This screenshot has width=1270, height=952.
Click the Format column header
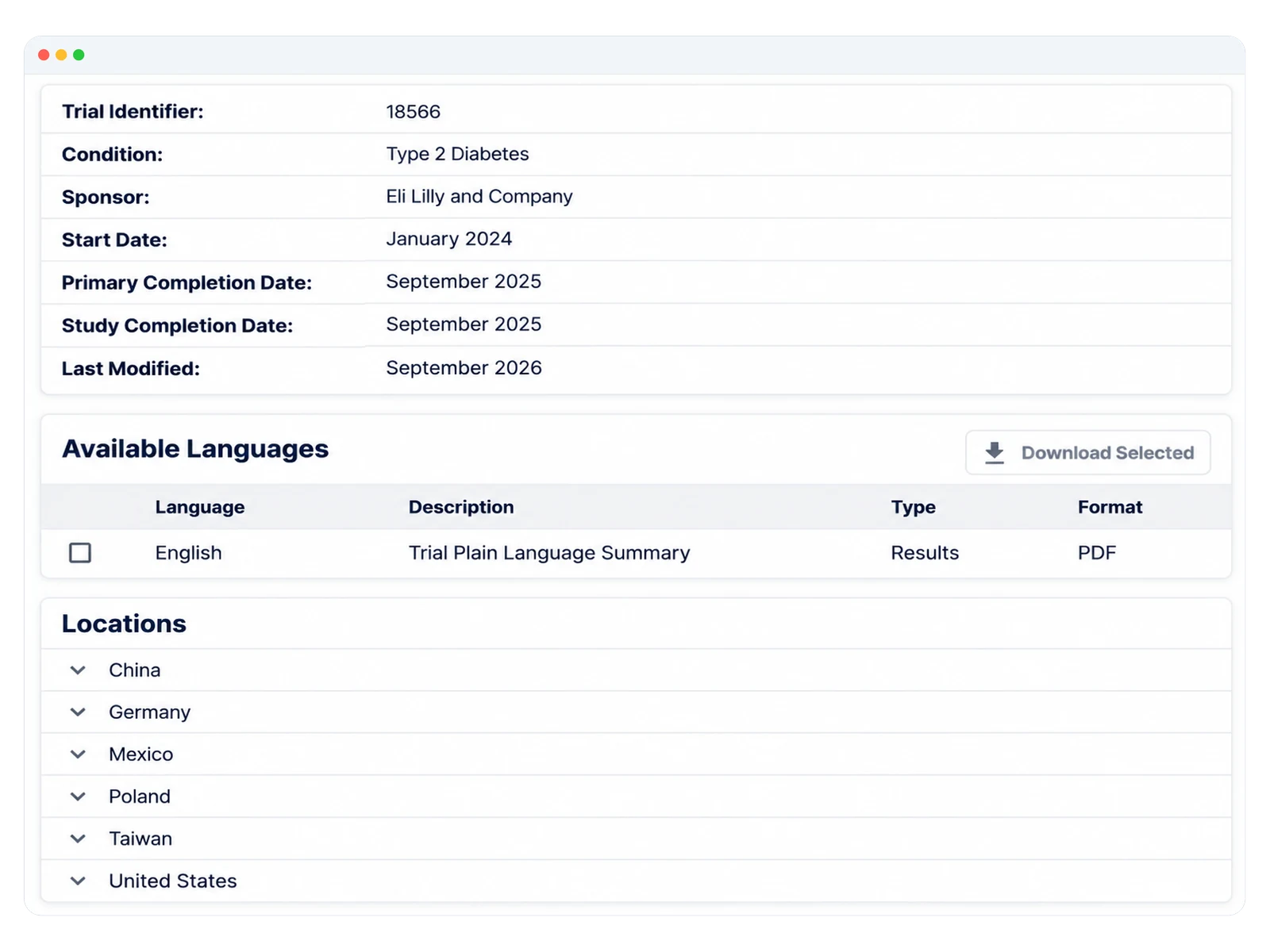click(1110, 507)
